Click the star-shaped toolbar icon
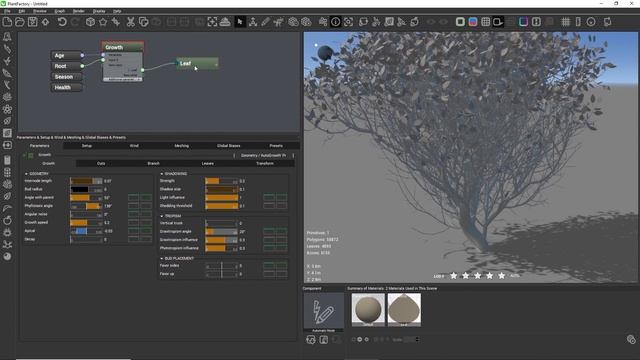Viewport: 640px width, 360px height. (x=103, y=22)
